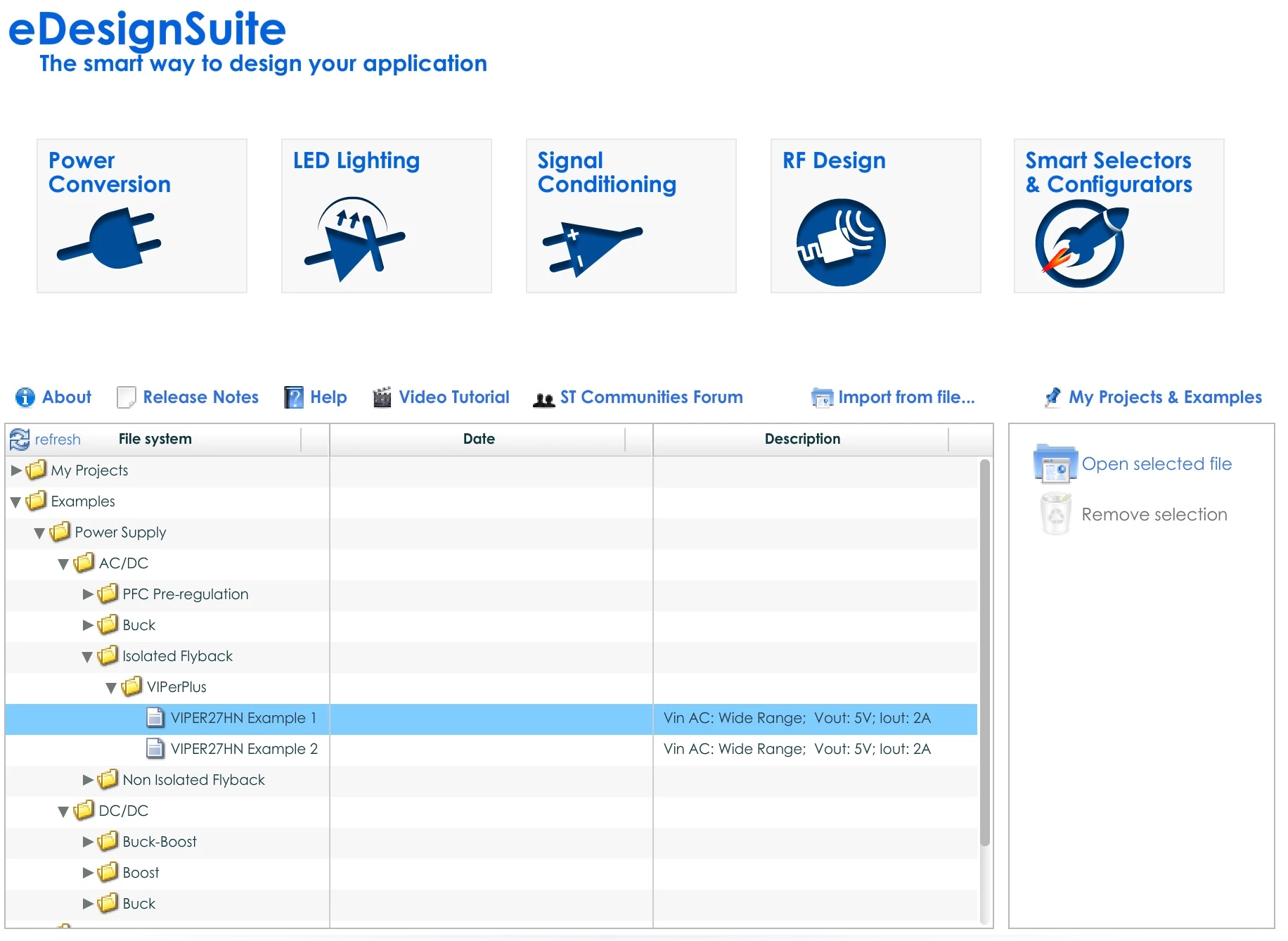Open the RF Design antenna icon
The image size is (1288, 941).
click(841, 242)
